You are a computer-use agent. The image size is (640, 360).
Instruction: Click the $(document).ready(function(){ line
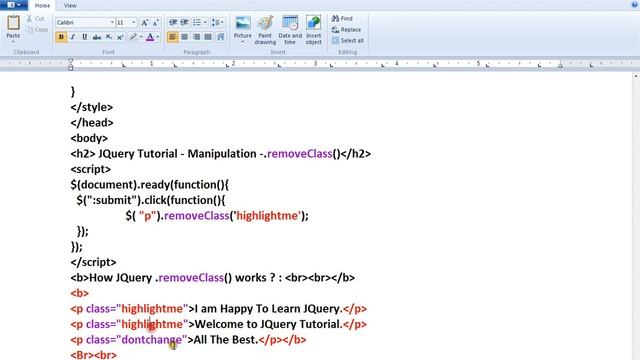coord(149,185)
